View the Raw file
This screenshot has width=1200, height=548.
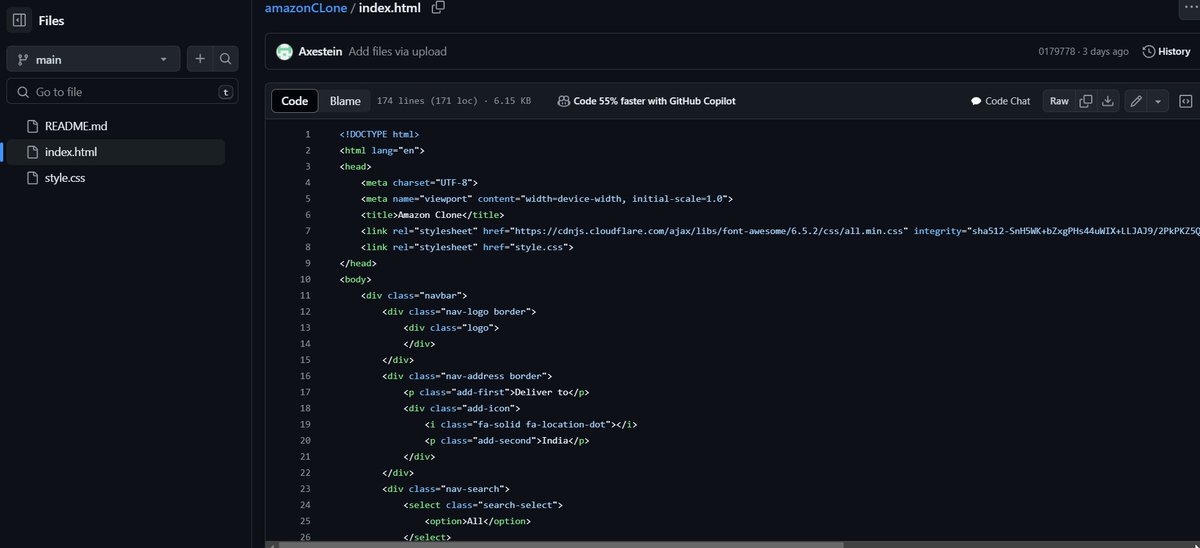click(x=1059, y=101)
